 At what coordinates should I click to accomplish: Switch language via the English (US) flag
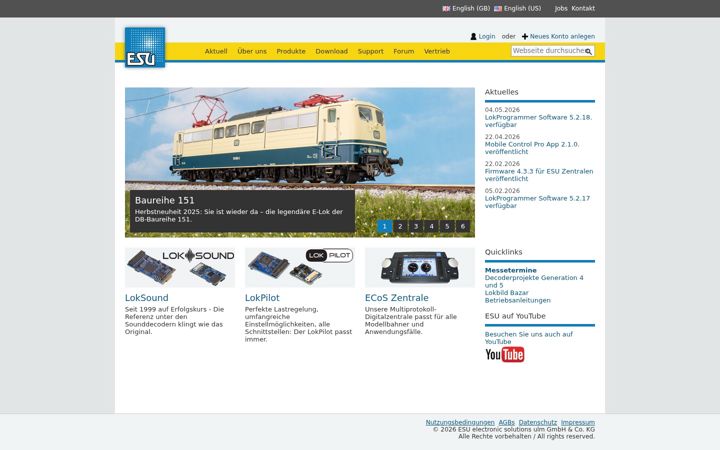(x=498, y=9)
